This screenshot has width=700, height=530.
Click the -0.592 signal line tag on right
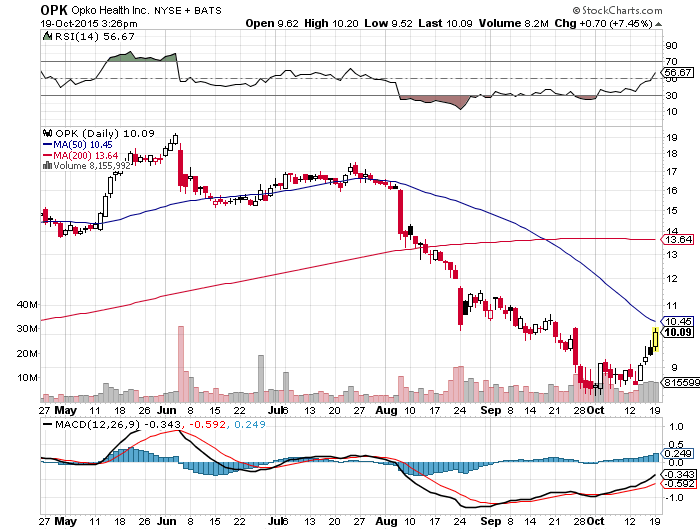[678, 484]
